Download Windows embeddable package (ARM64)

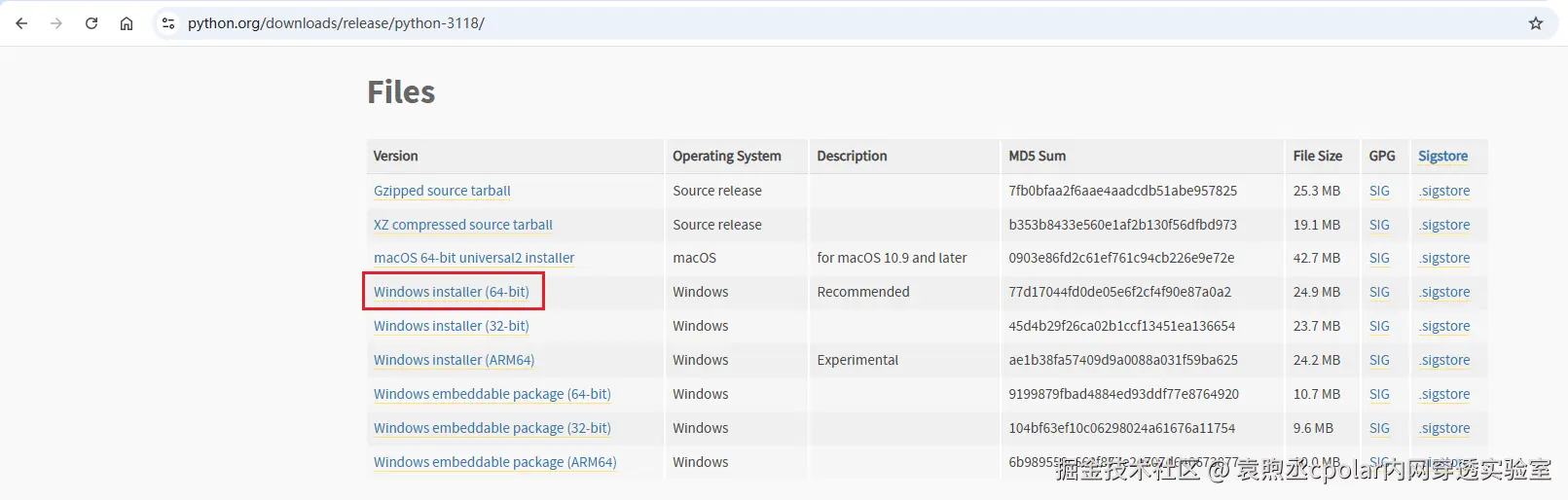tap(495, 462)
